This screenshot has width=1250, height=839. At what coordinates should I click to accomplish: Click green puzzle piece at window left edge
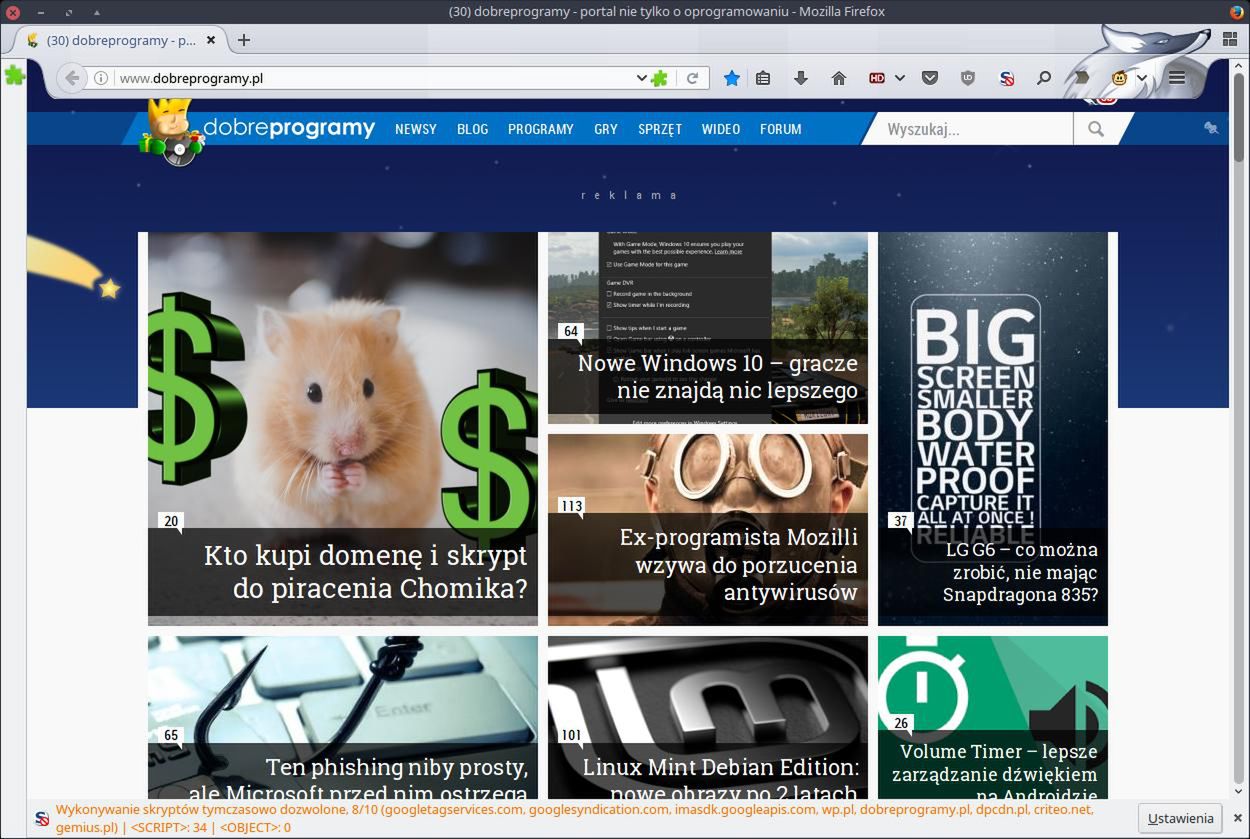coord(14,74)
